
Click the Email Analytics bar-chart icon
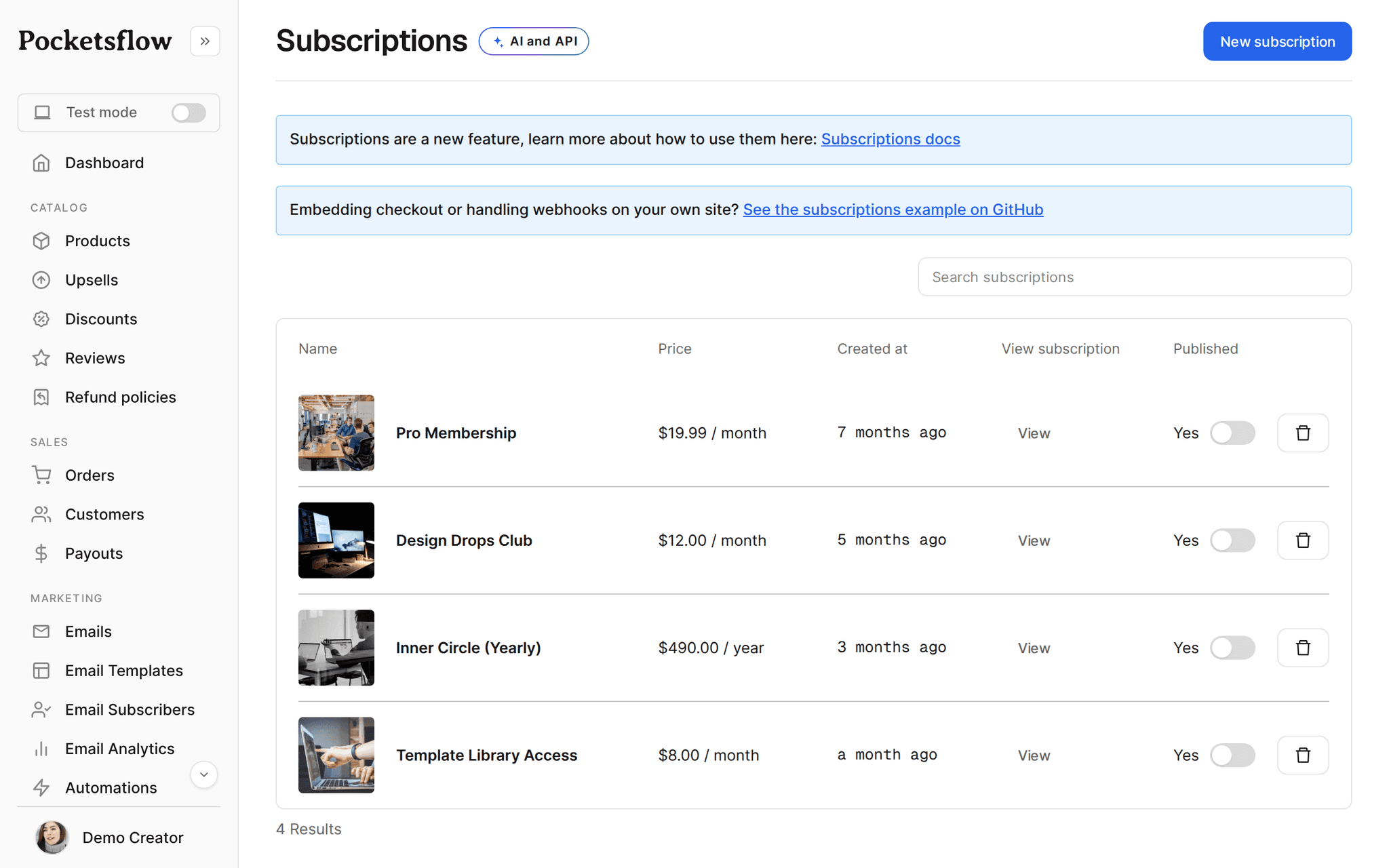pyautogui.click(x=41, y=749)
